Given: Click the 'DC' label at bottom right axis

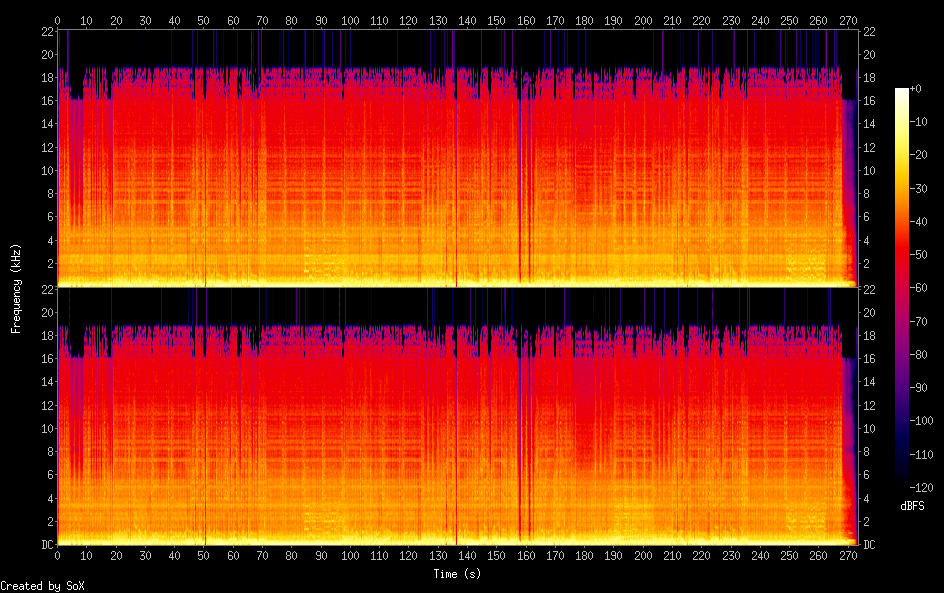Looking at the screenshot, I should coord(870,545).
